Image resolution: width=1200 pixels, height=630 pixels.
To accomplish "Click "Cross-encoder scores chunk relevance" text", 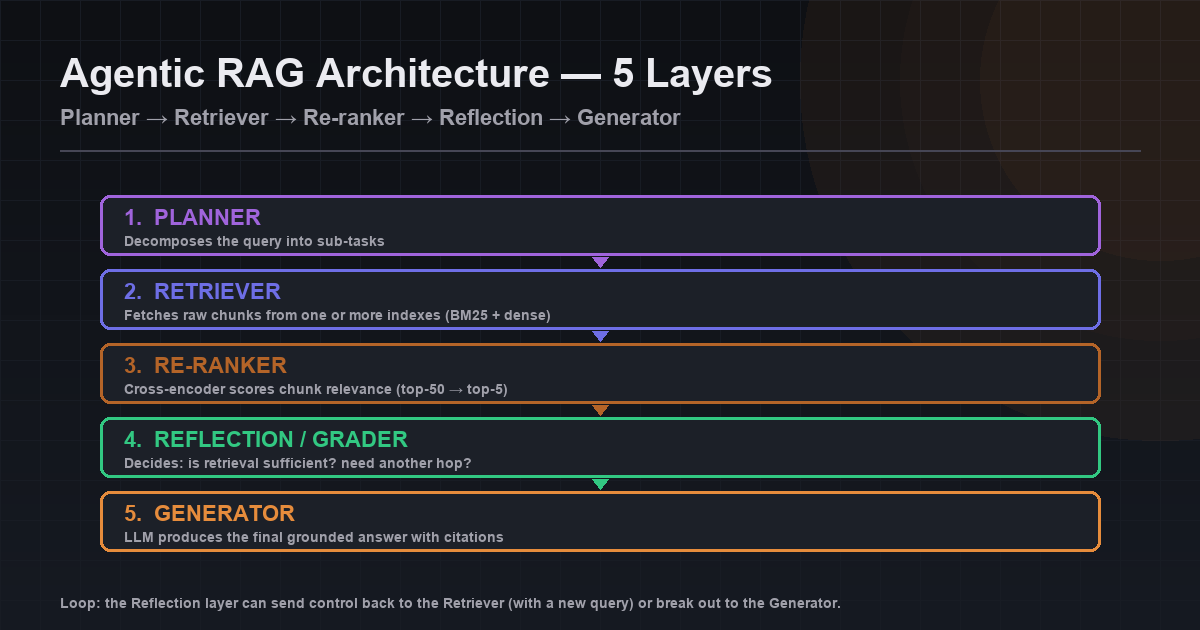I will pos(258,389).
